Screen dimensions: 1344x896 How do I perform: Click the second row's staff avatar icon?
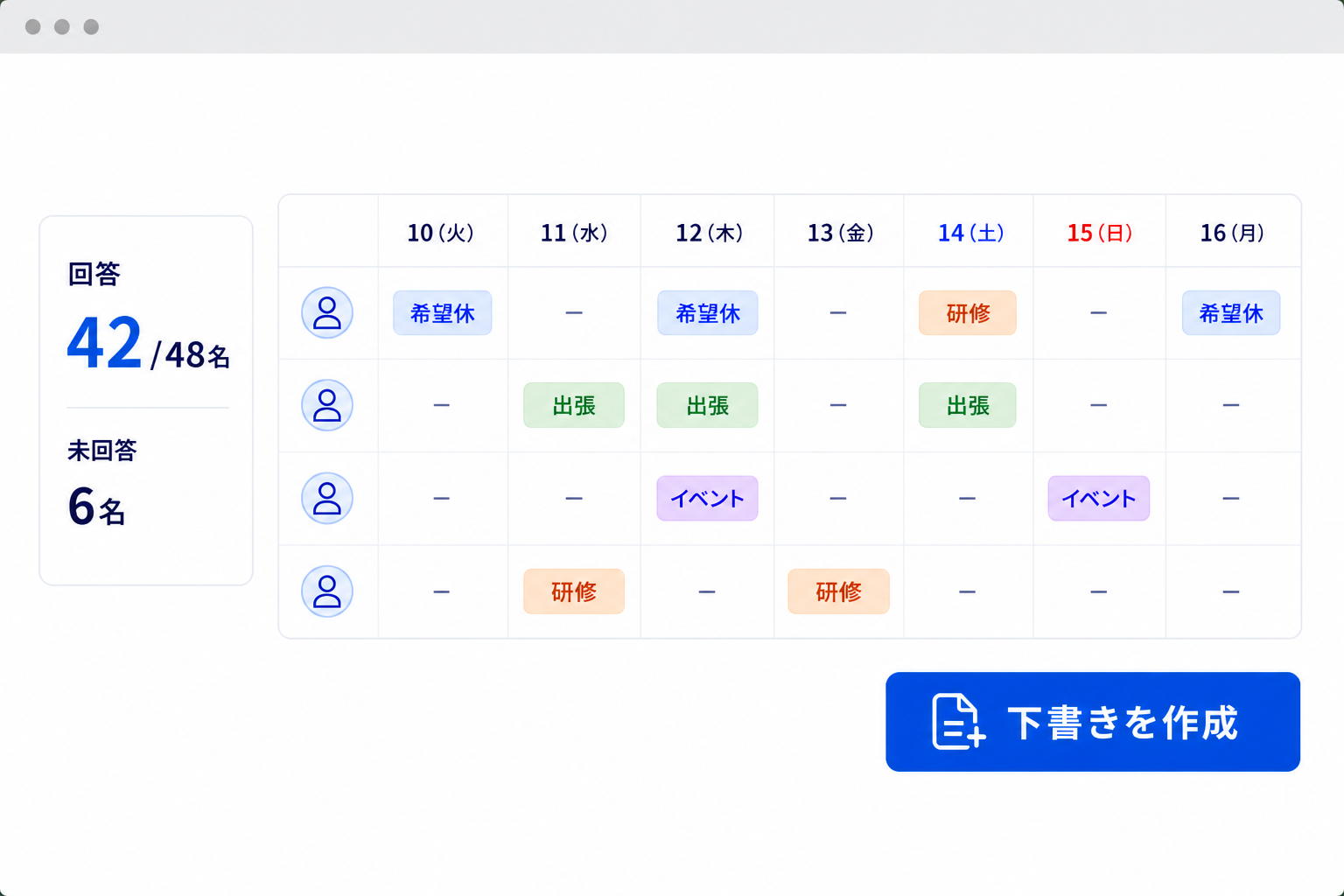pos(327,405)
